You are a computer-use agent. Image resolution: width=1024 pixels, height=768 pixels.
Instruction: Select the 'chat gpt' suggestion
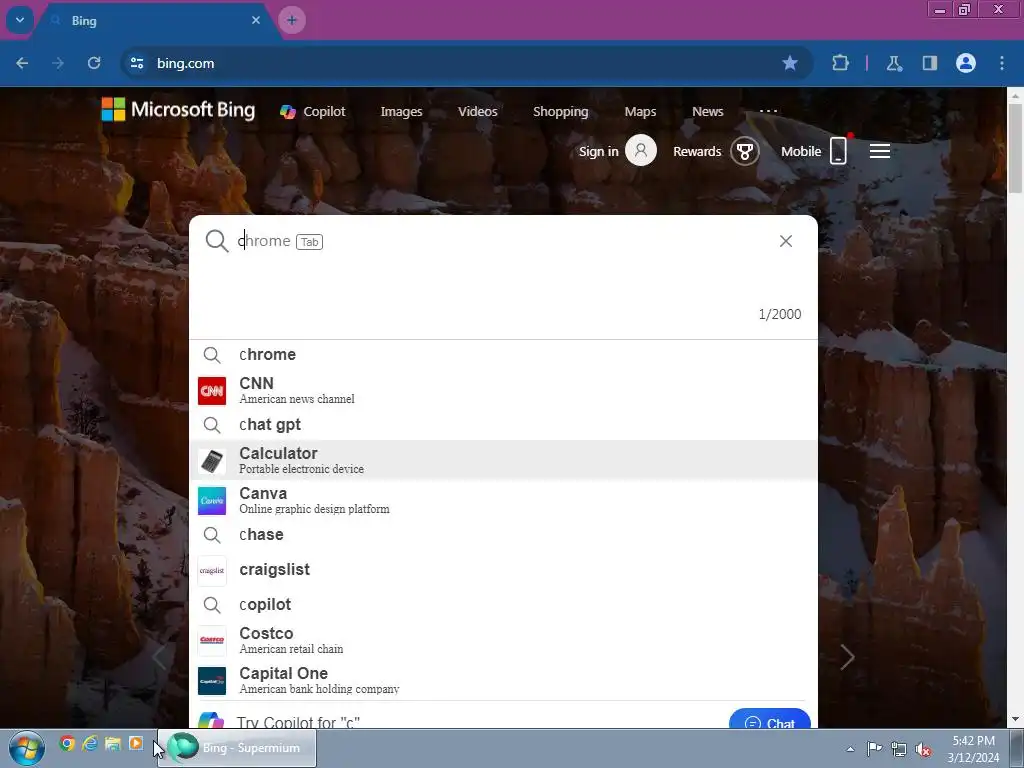click(x=504, y=425)
